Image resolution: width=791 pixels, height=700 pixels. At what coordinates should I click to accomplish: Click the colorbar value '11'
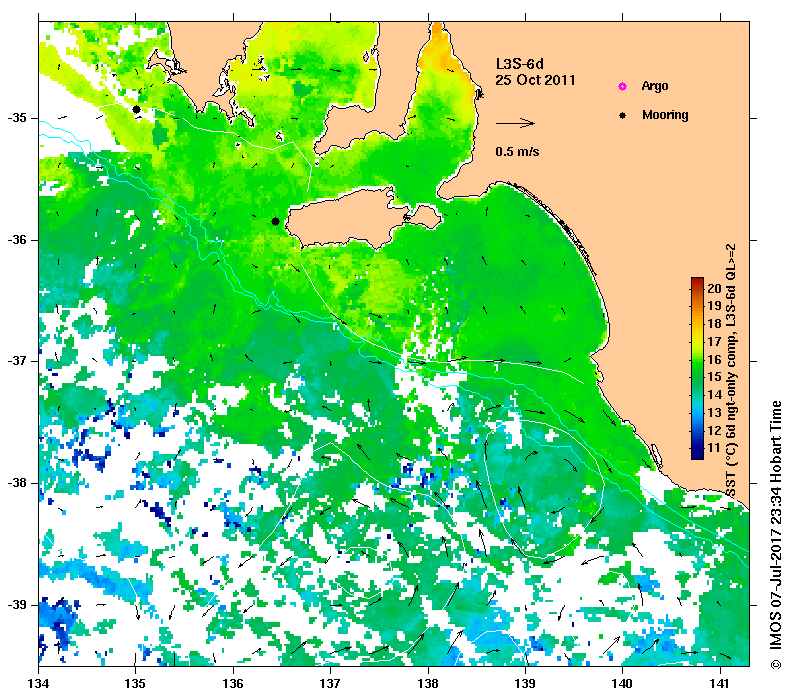pos(714,448)
